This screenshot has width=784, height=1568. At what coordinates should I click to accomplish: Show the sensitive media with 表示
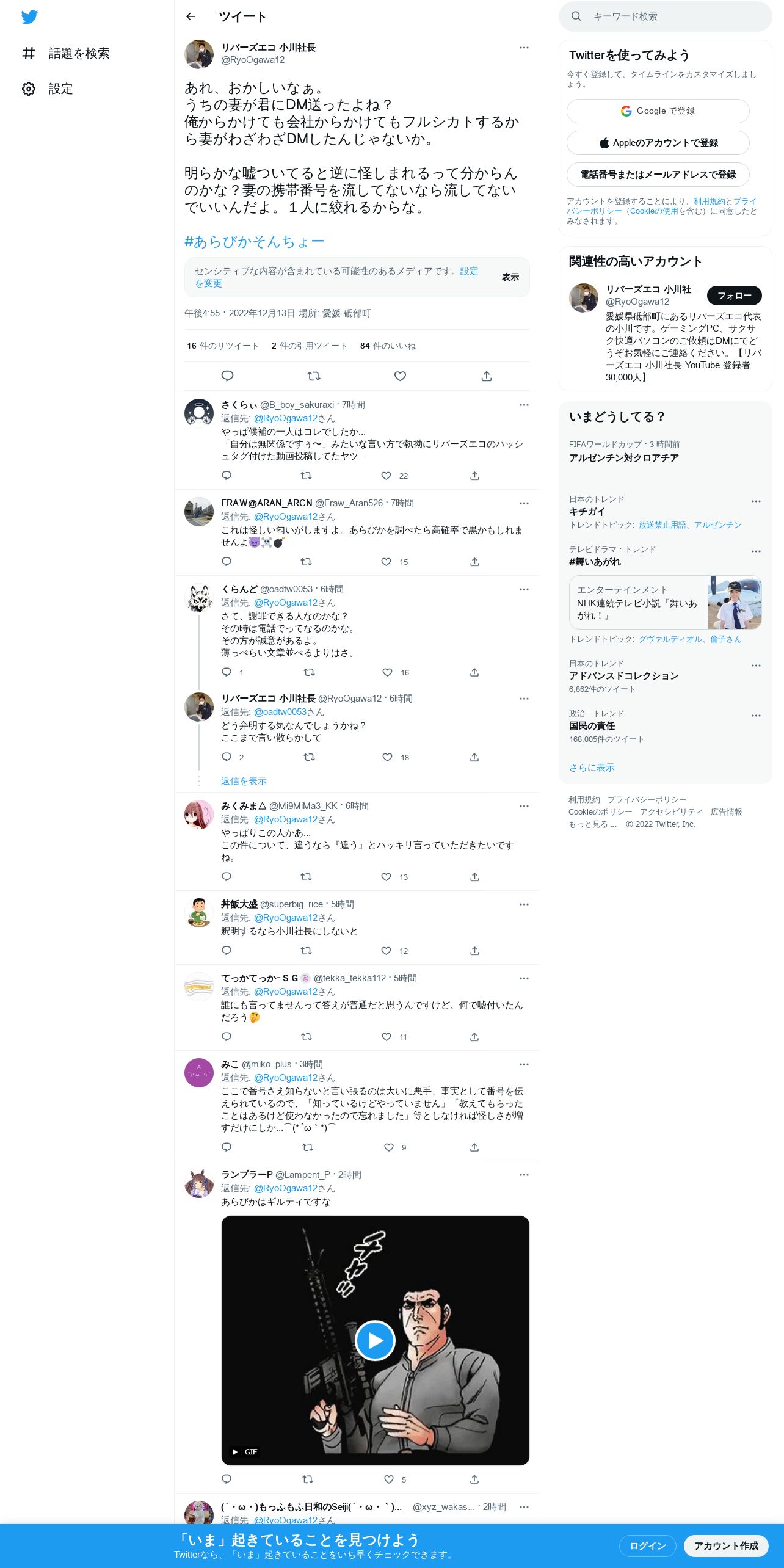[510, 277]
